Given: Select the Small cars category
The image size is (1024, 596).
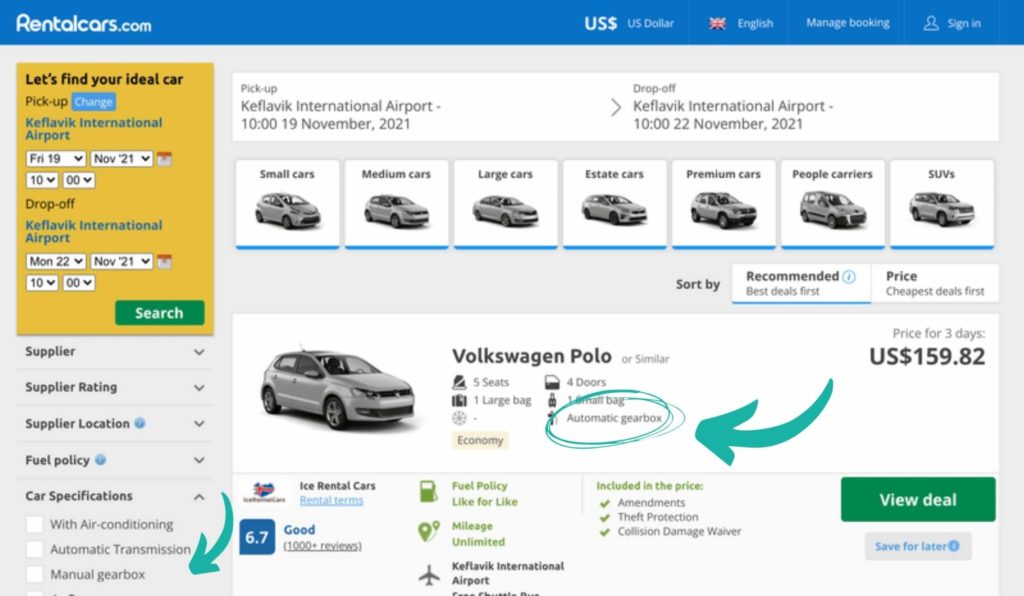Looking at the screenshot, I should point(287,204).
